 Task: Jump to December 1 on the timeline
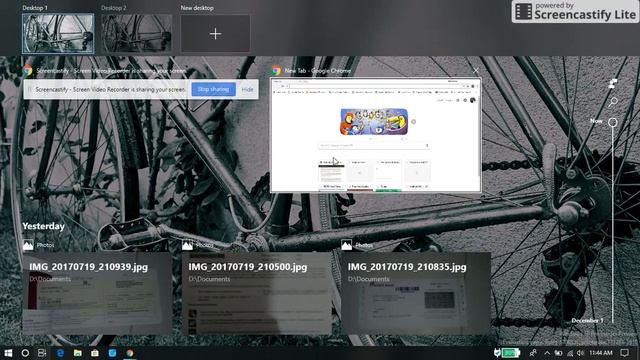click(587, 321)
